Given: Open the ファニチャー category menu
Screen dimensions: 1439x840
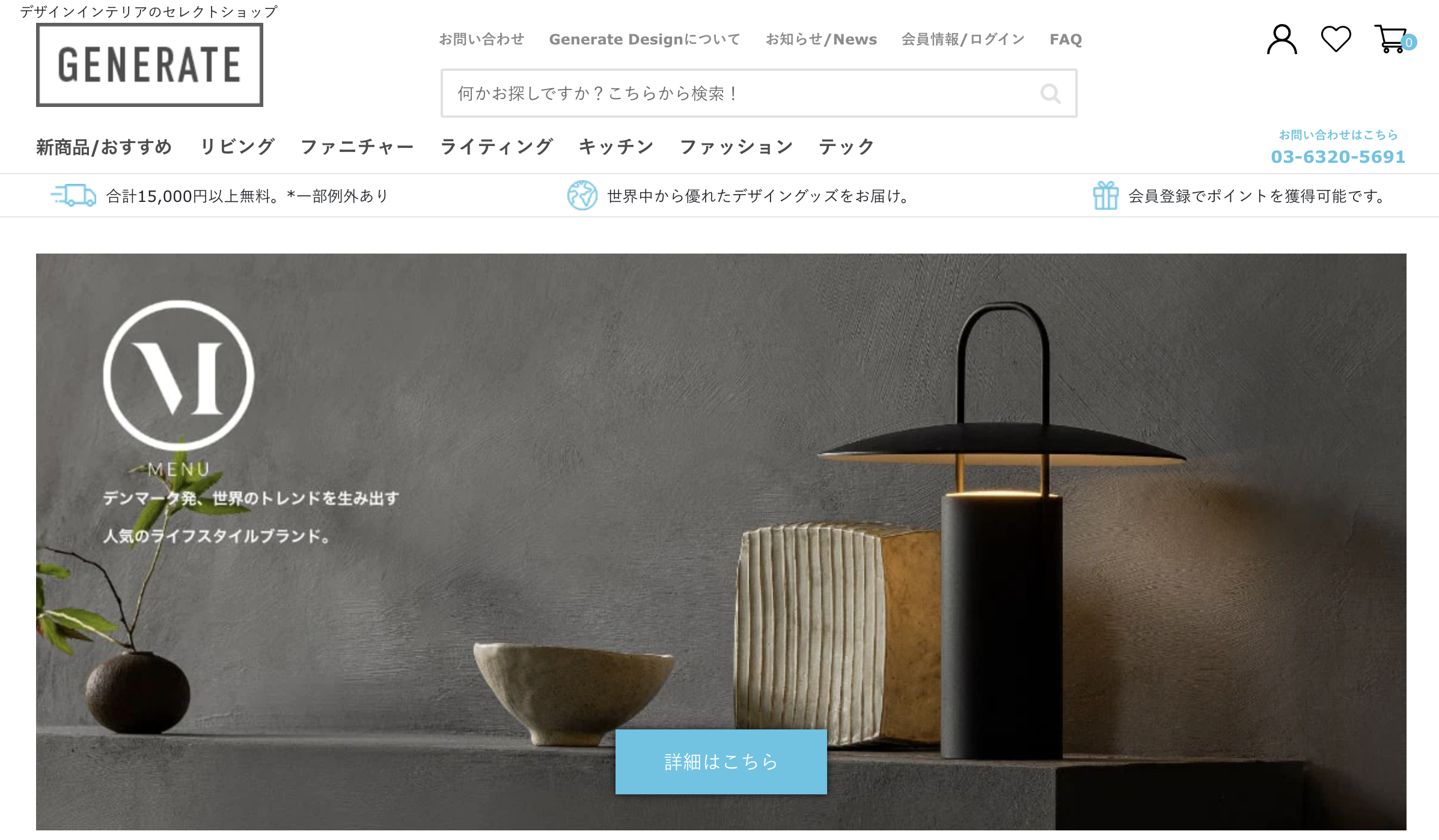Looking at the screenshot, I should 357,147.
